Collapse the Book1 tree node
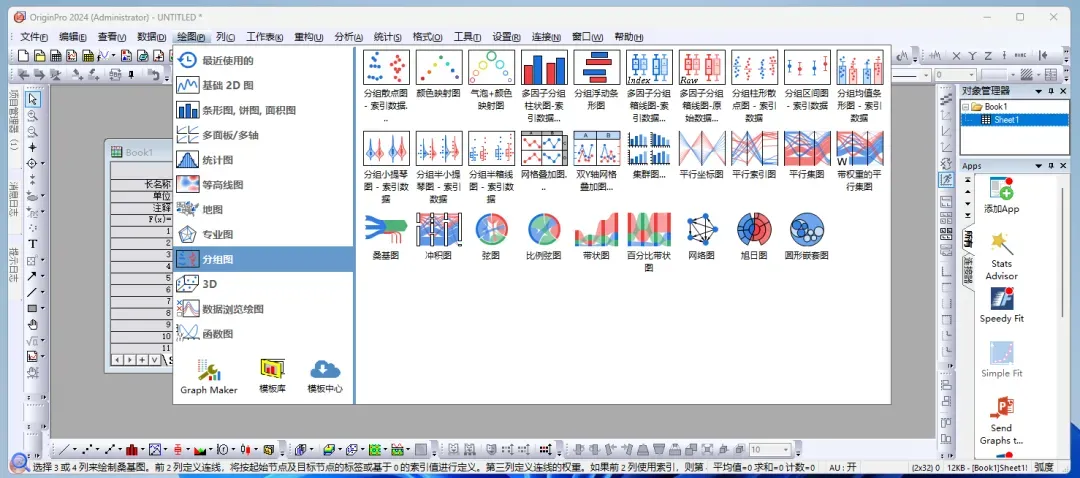The height and width of the screenshot is (478, 1080). click(x=966, y=107)
